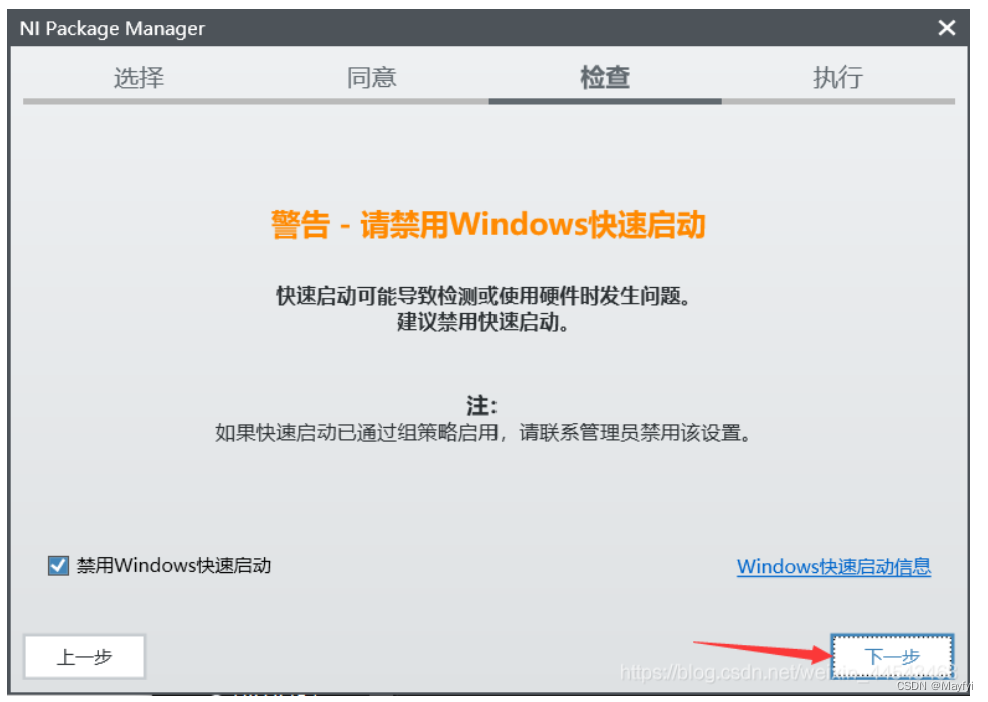Switch to the 选择 step tab
The image size is (988, 702).
[x=139, y=78]
